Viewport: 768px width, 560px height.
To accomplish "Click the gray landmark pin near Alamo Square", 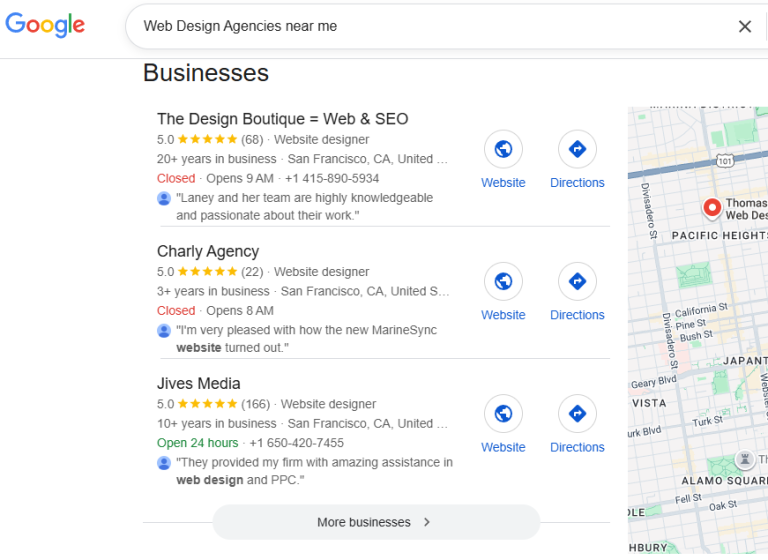I will [x=744, y=460].
